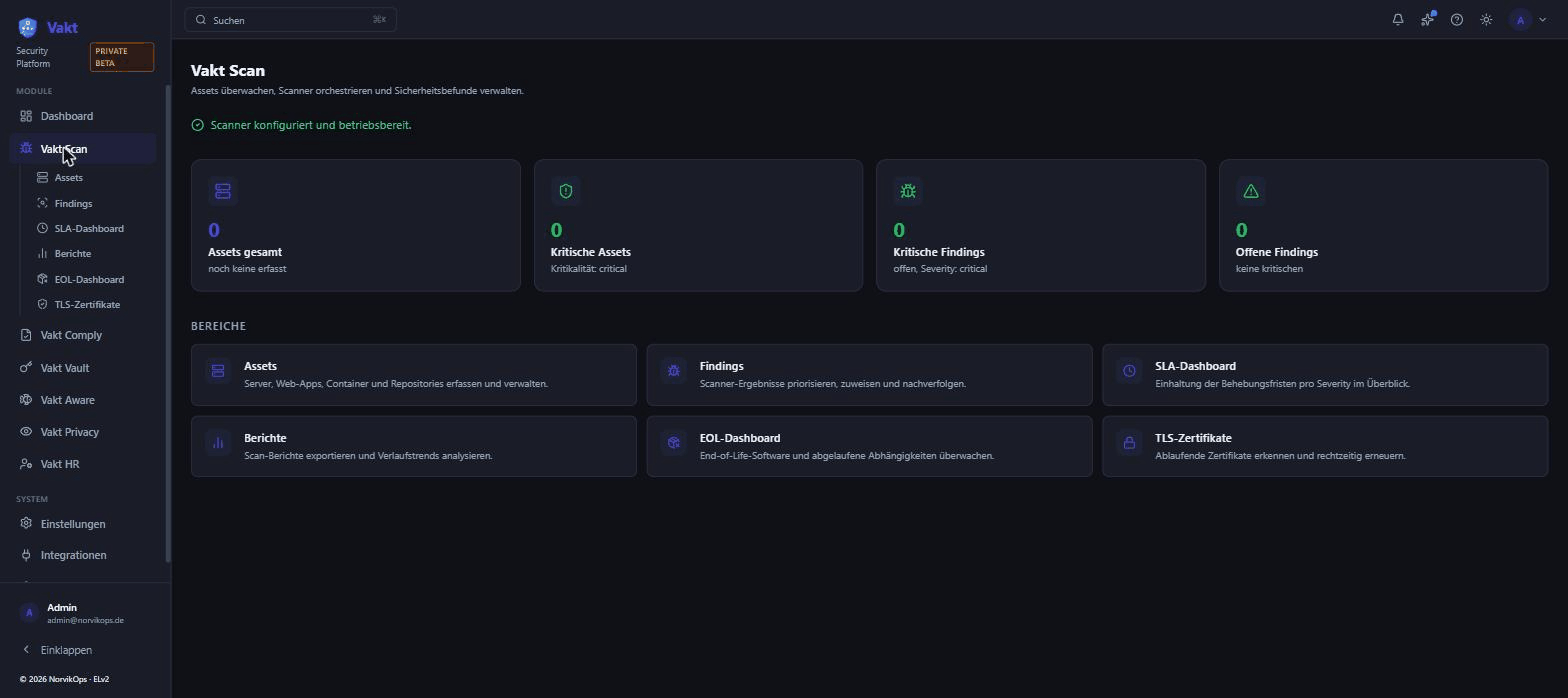Open the Vakt Privacy module

pyautogui.click(x=84, y=432)
